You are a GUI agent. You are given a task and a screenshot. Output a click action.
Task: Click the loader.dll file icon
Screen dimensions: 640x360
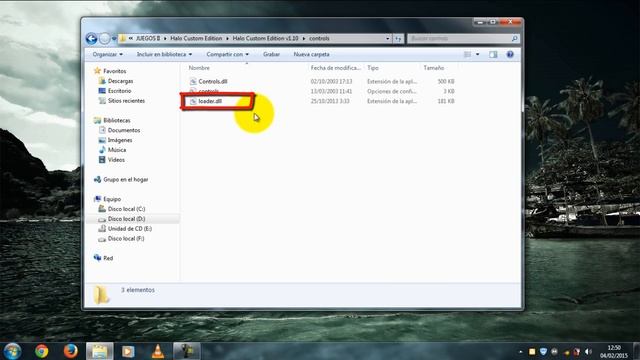coord(193,101)
